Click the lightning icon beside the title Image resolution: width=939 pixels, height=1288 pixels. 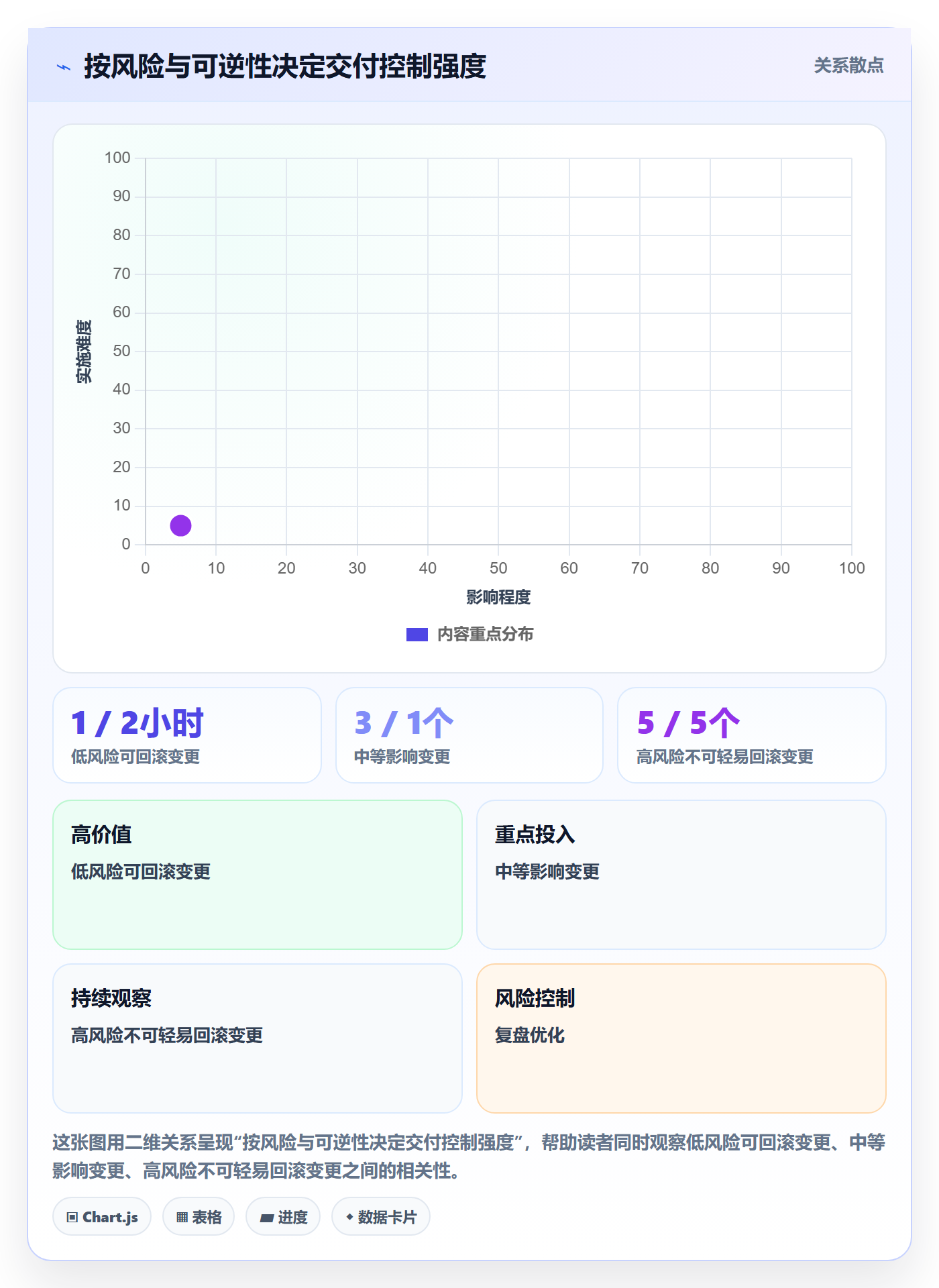coord(64,67)
